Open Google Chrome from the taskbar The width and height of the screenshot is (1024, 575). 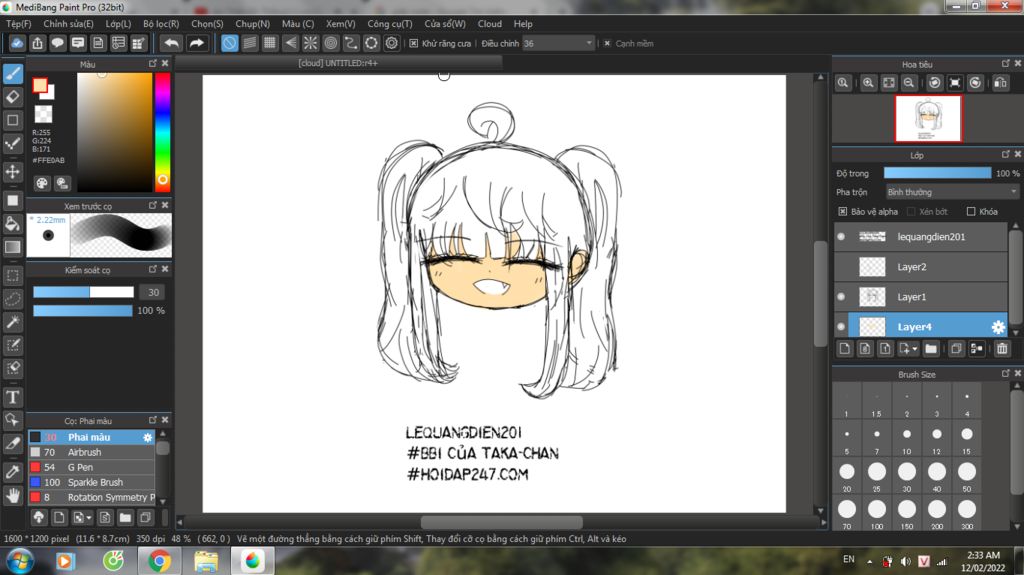pyautogui.click(x=158, y=560)
